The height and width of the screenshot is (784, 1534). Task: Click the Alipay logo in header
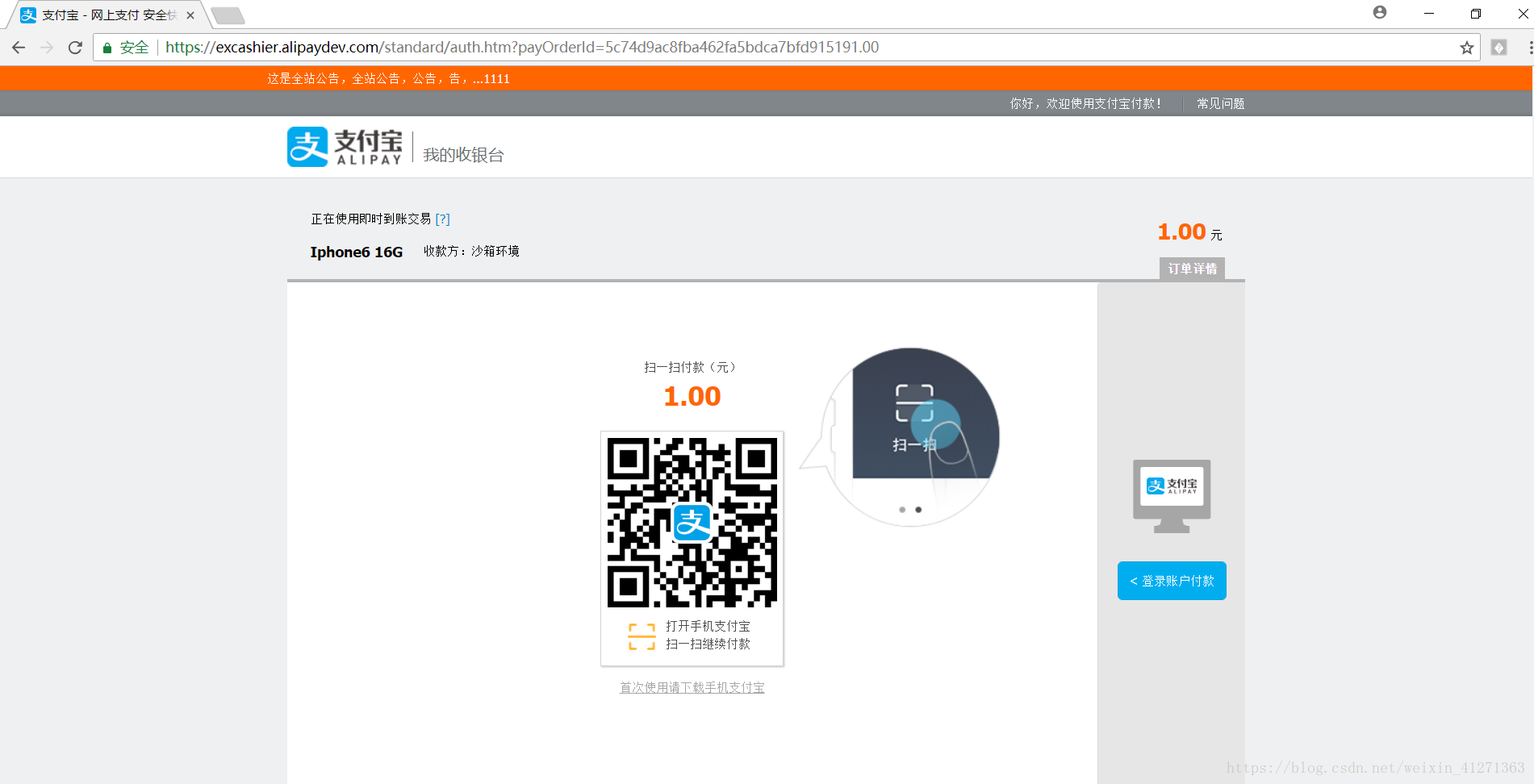(345, 147)
